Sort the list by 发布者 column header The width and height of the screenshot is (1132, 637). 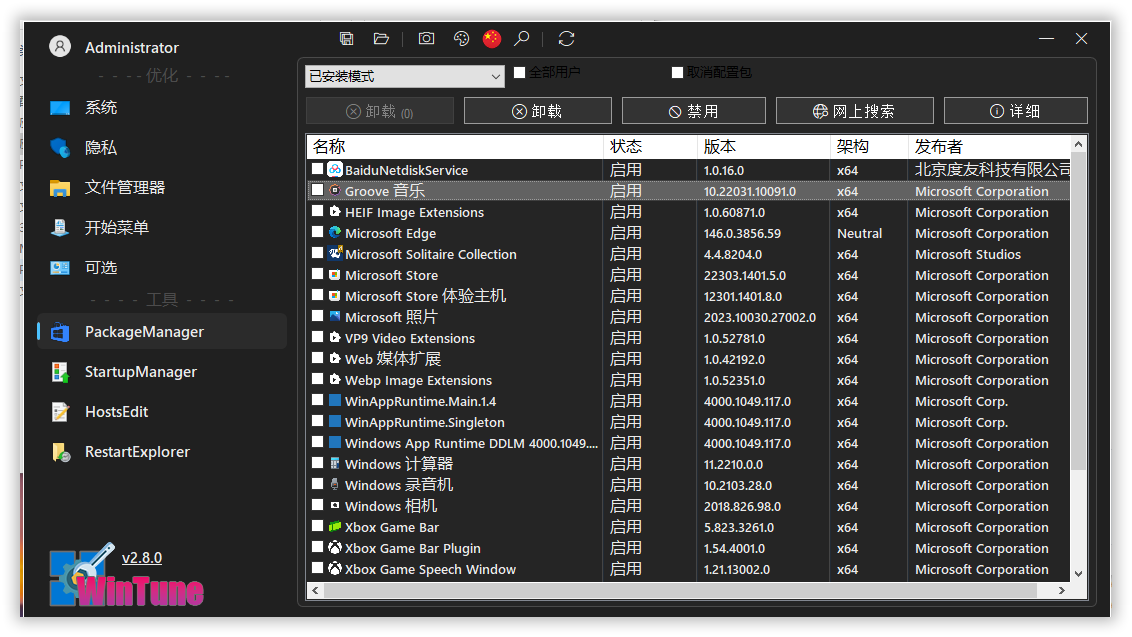990,146
